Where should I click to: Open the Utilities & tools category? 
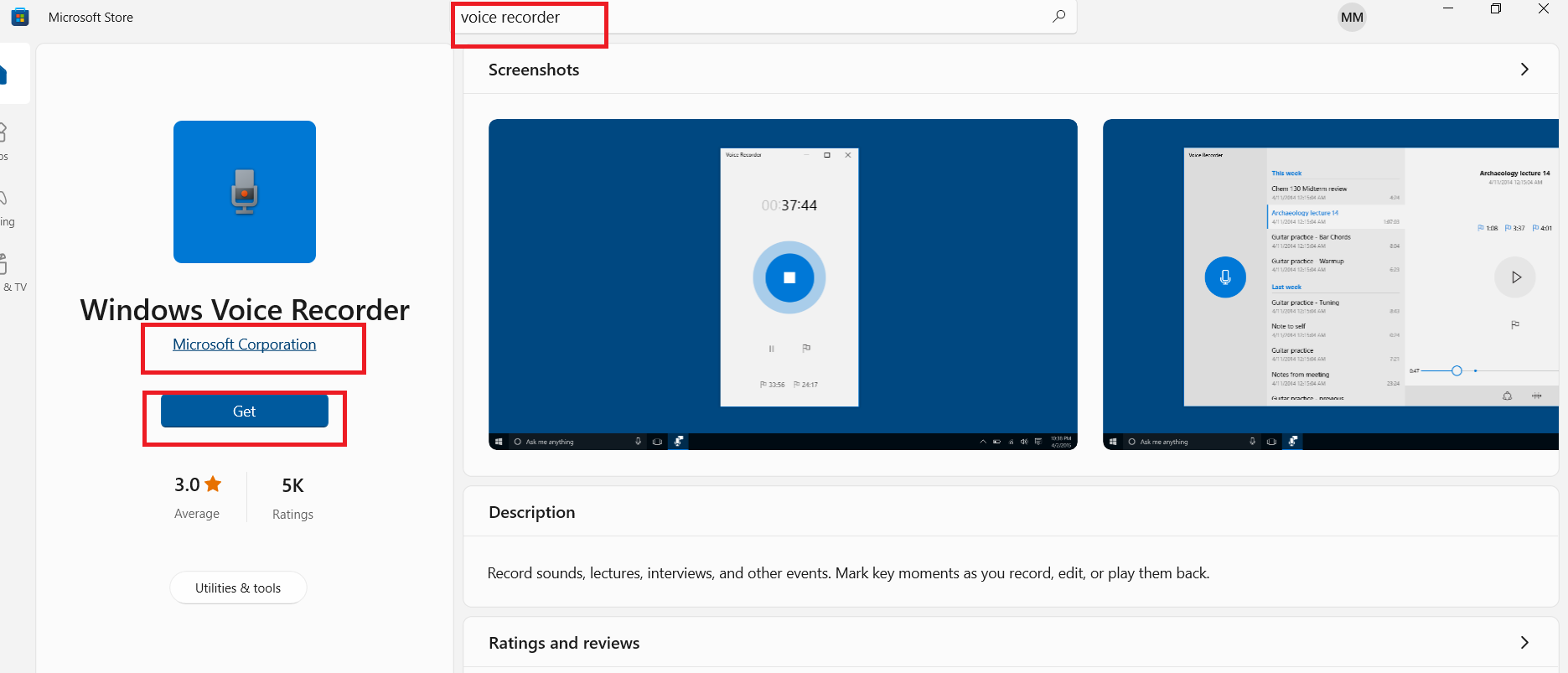click(238, 588)
